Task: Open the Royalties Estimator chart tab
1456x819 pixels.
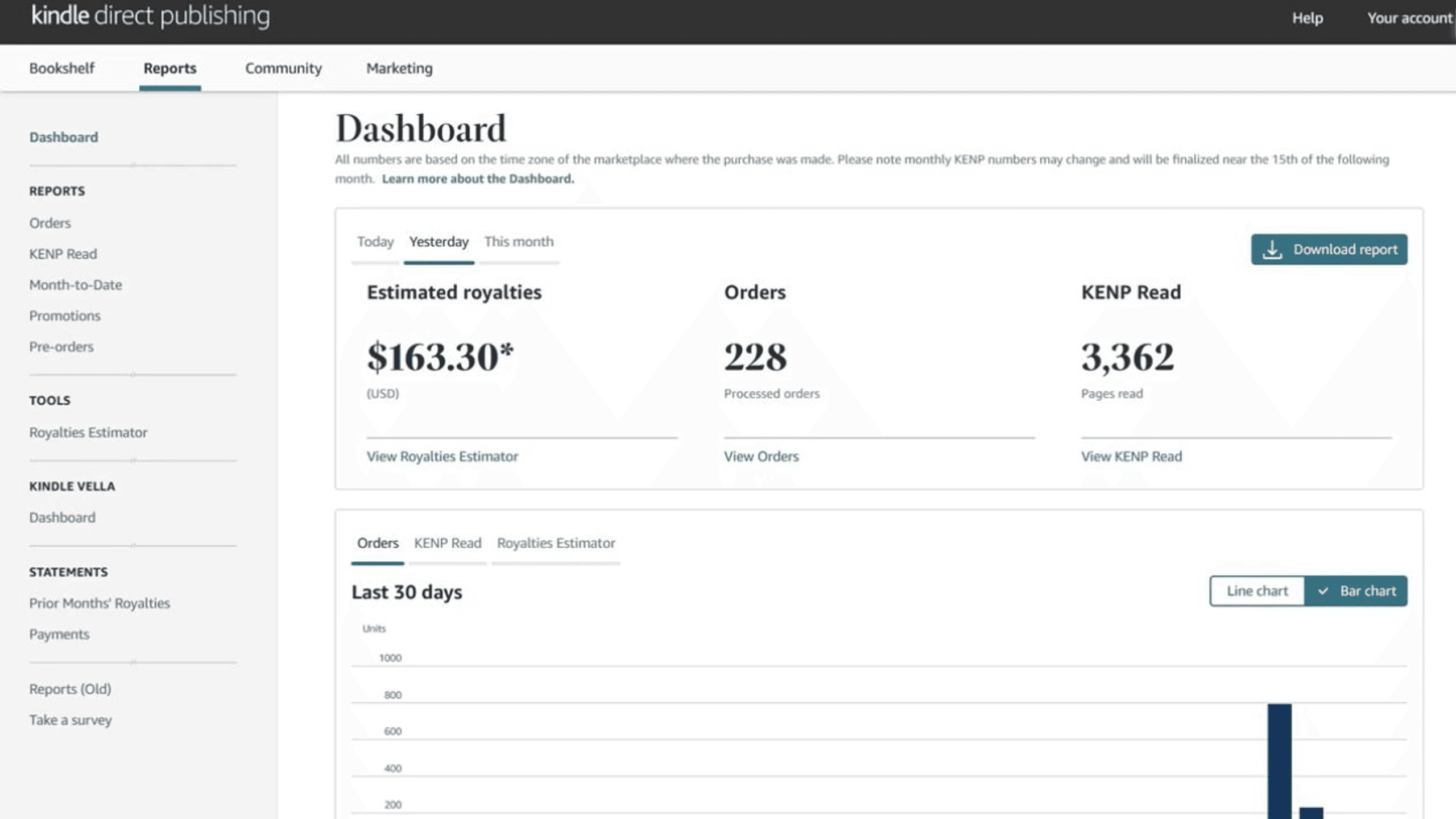Action: point(556,543)
